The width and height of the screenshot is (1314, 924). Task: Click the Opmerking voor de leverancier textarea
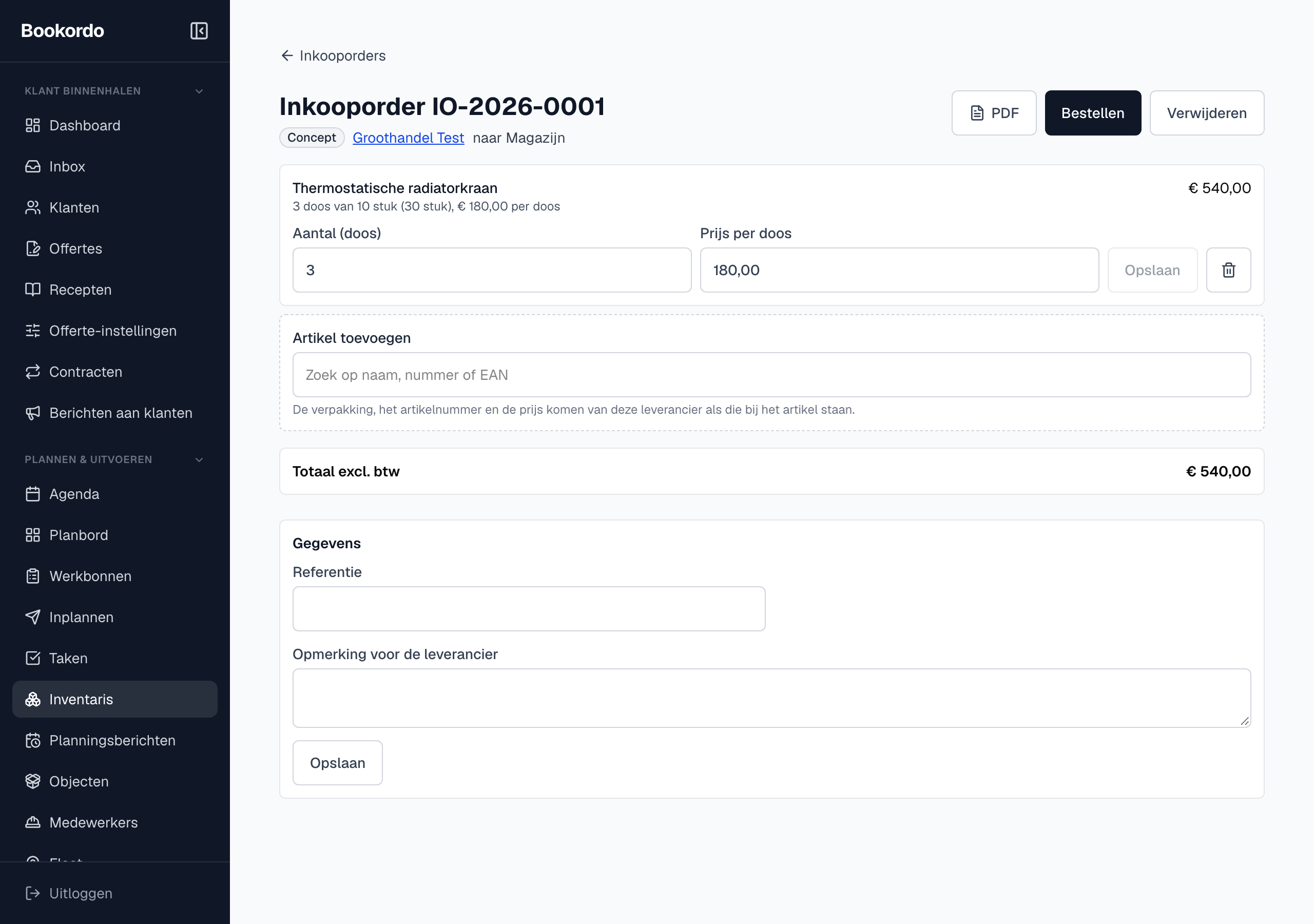(771, 699)
